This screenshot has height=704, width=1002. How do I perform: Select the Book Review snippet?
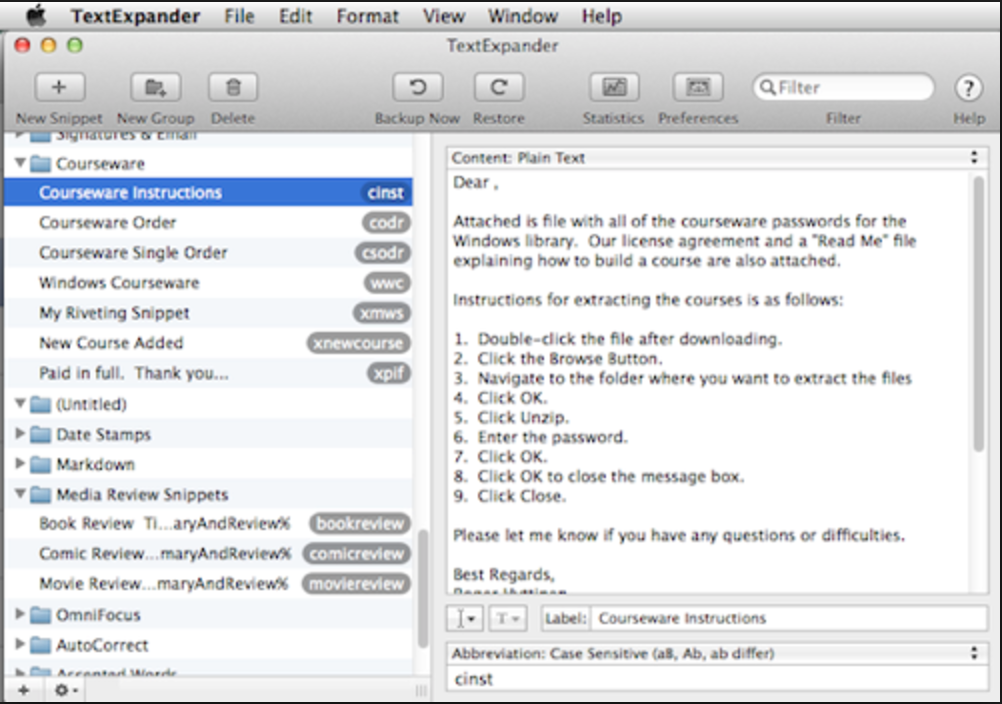(x=208, y=523)
